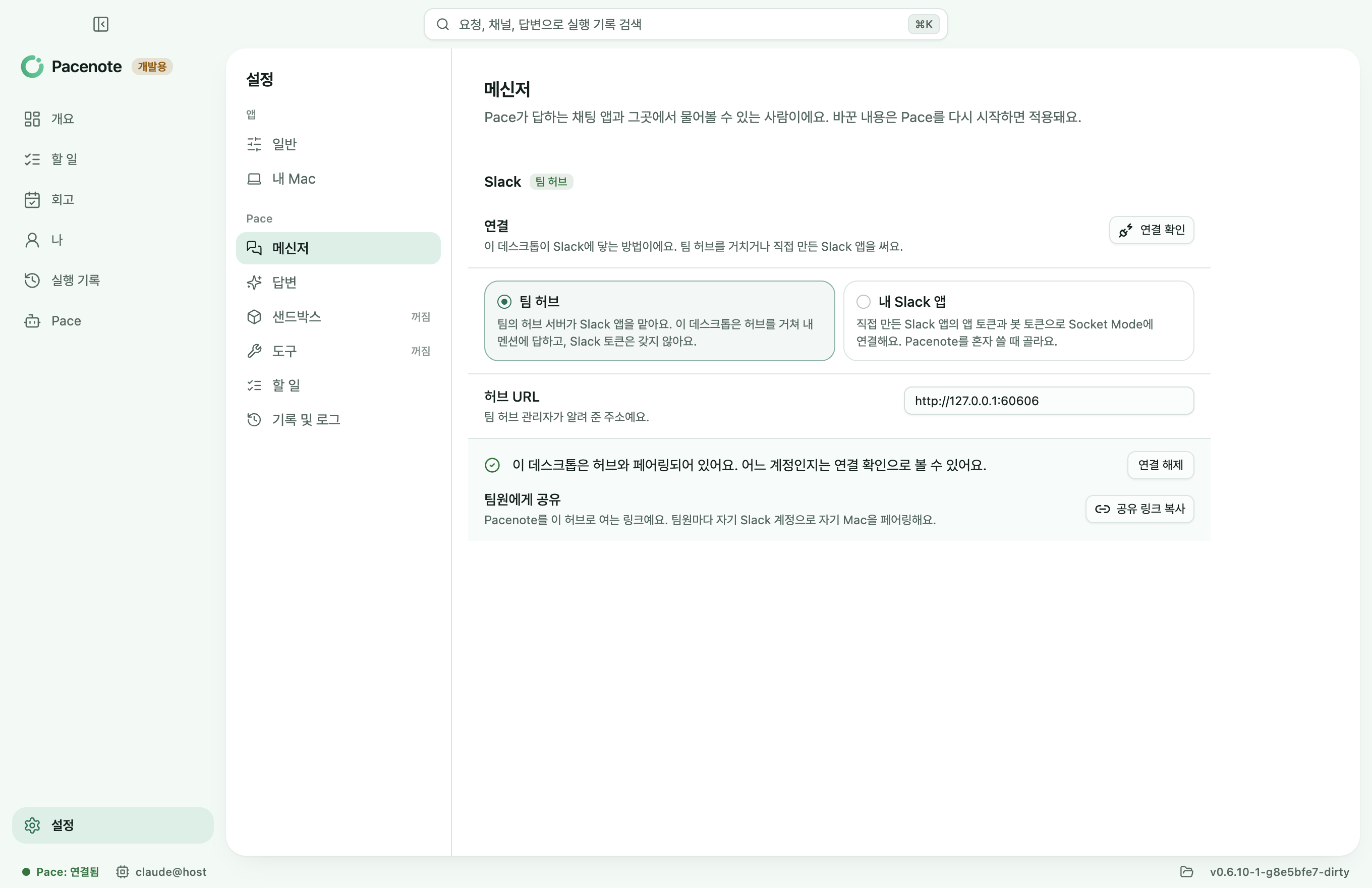Click the 설정 panel heading
This screenshot has width=1372, height=888.
260,79
